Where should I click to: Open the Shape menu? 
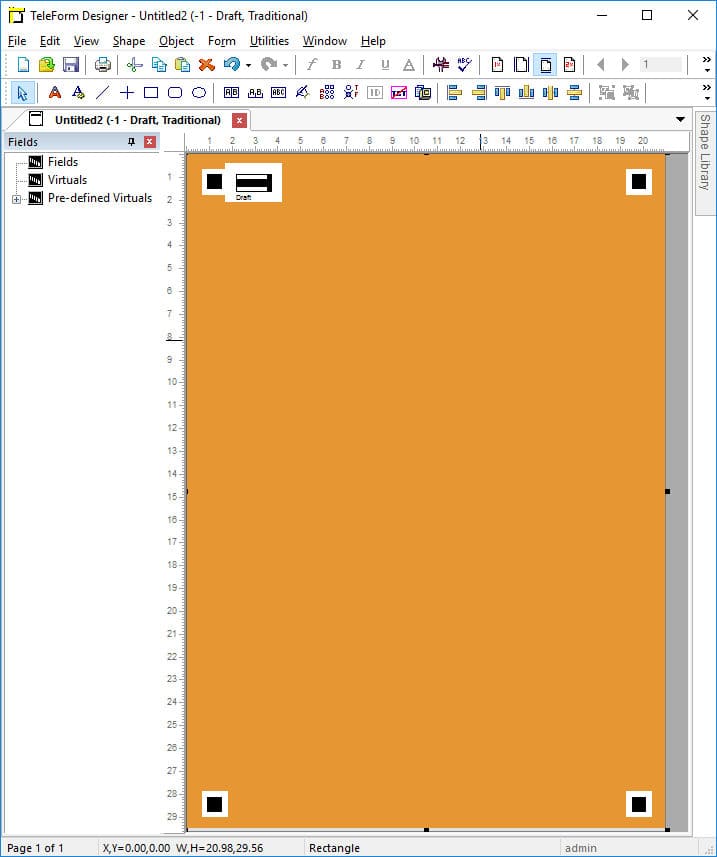[x=129, y=41]
